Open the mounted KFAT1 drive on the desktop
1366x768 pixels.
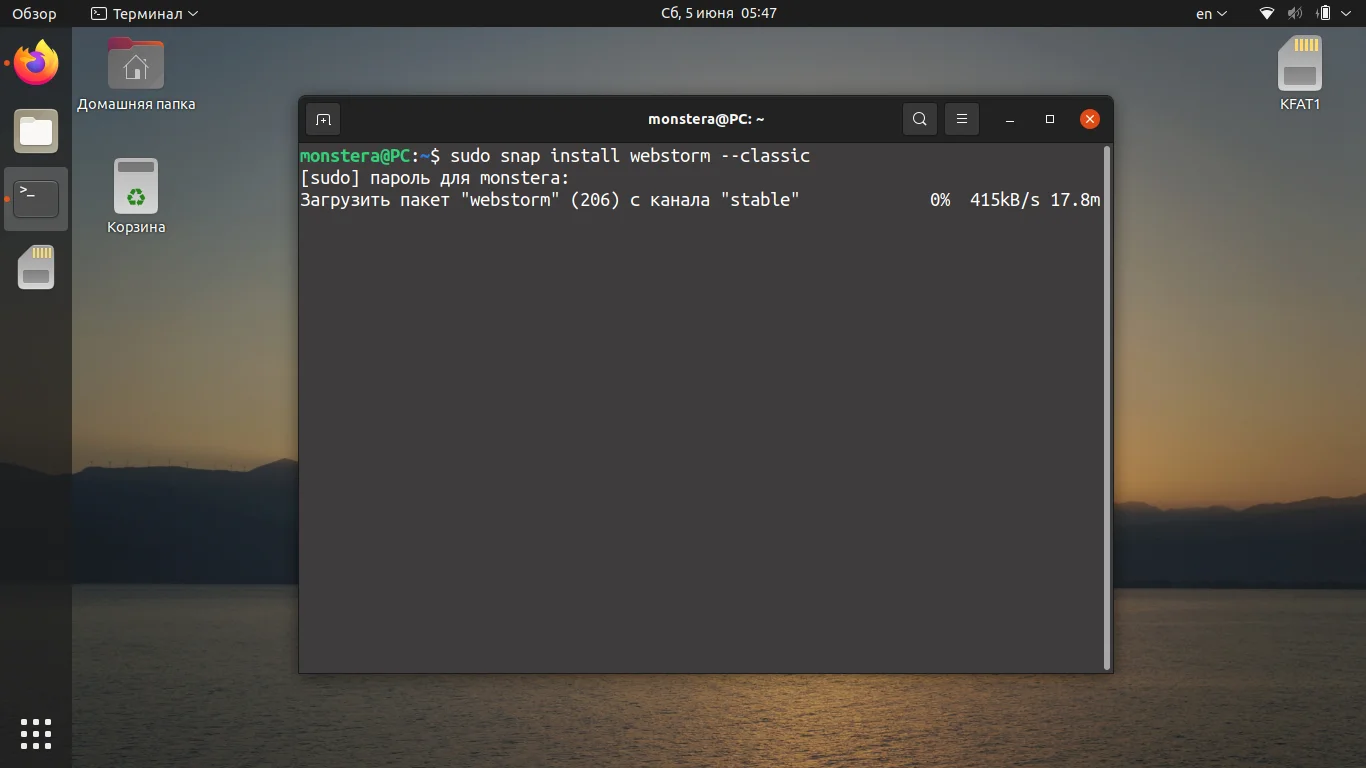(x=1300, y=63)
